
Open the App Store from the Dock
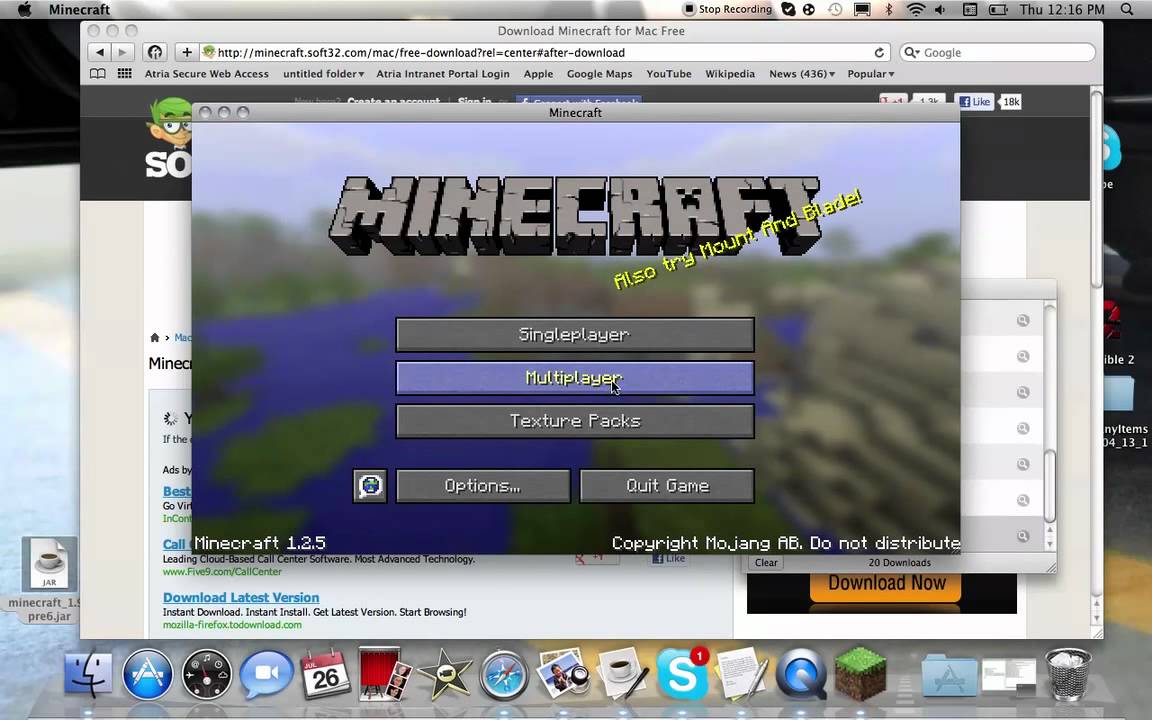tap(147, 674)
